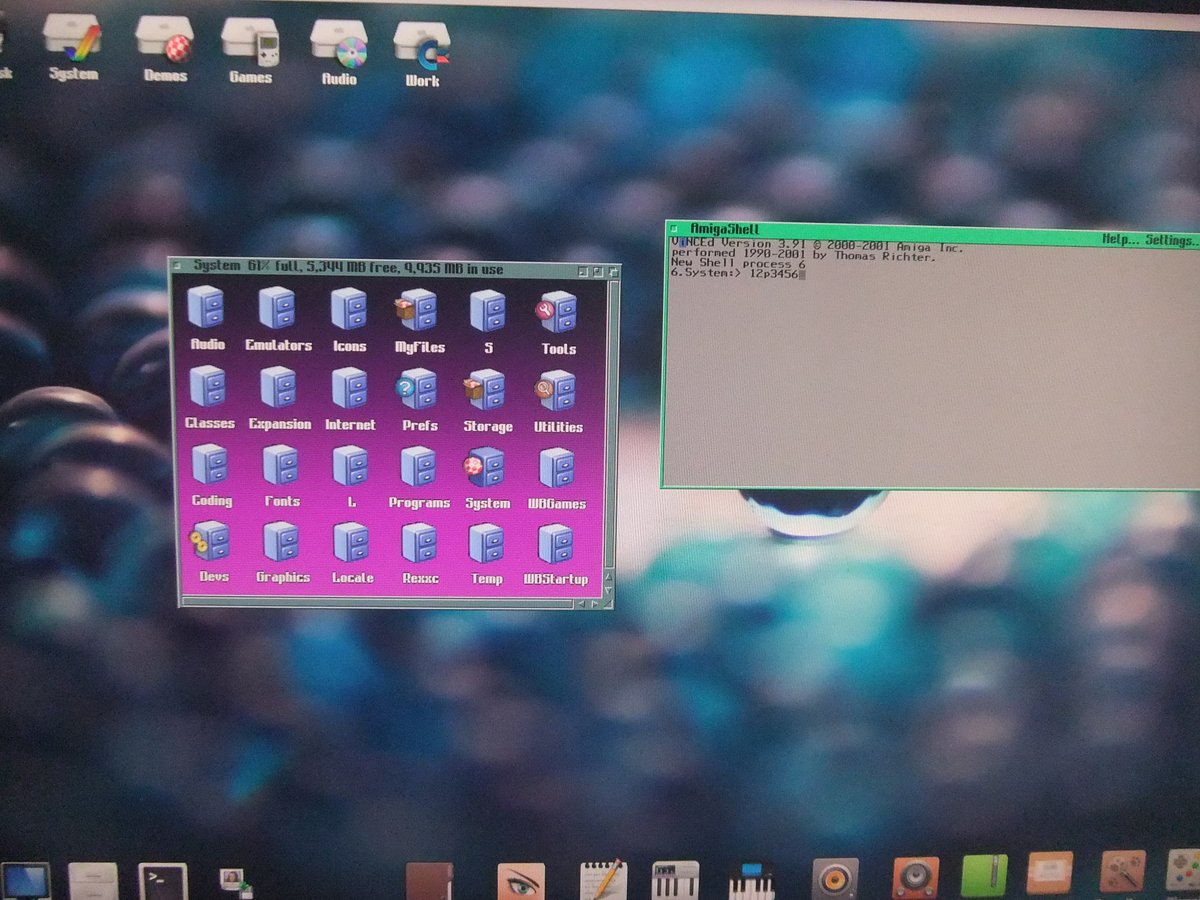The image size is (1200, 900).
Task: Click the scroll-right arrow of System window
Action: point(594,603)
